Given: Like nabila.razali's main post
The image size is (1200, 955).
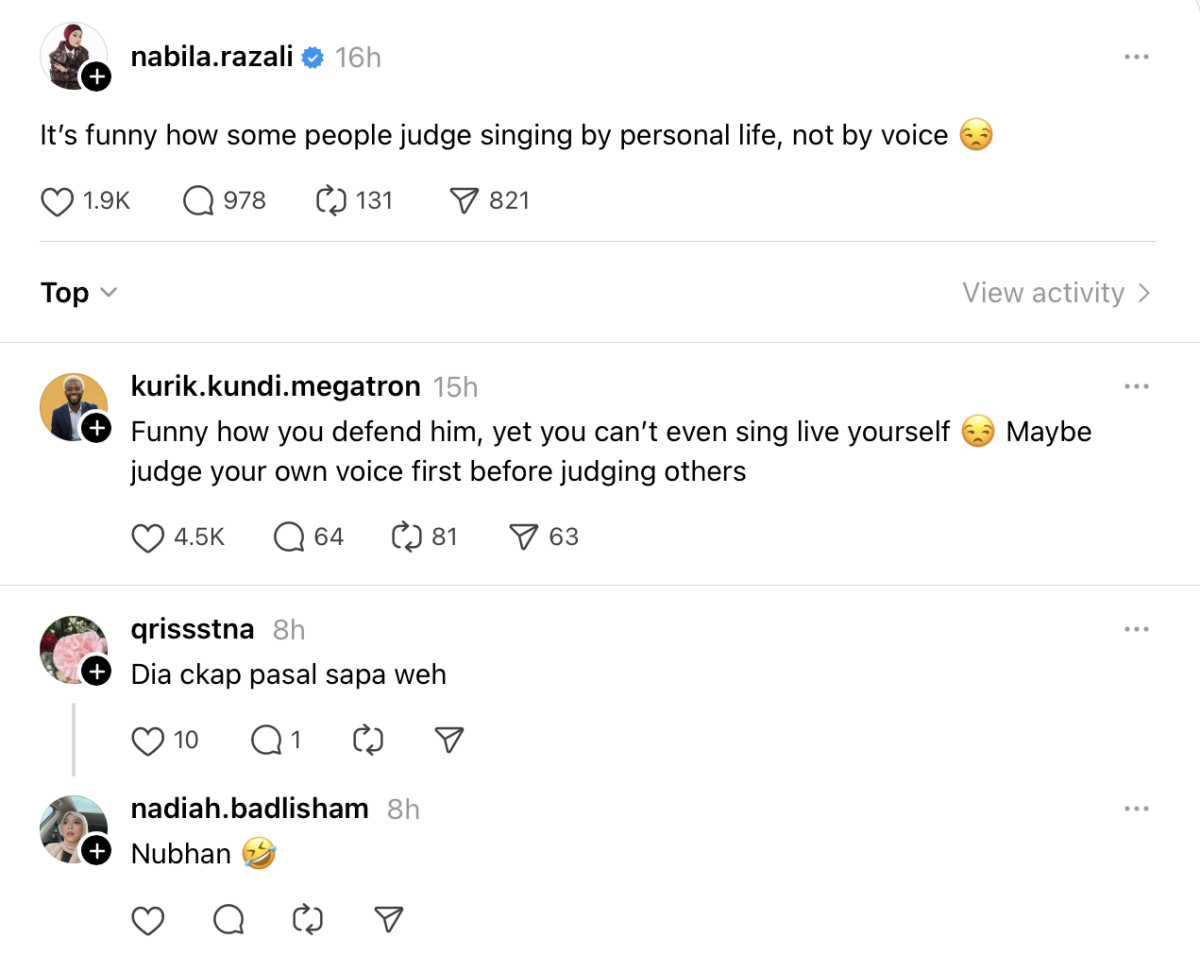Looking at the screenshot, I should [x=57, y=201].
